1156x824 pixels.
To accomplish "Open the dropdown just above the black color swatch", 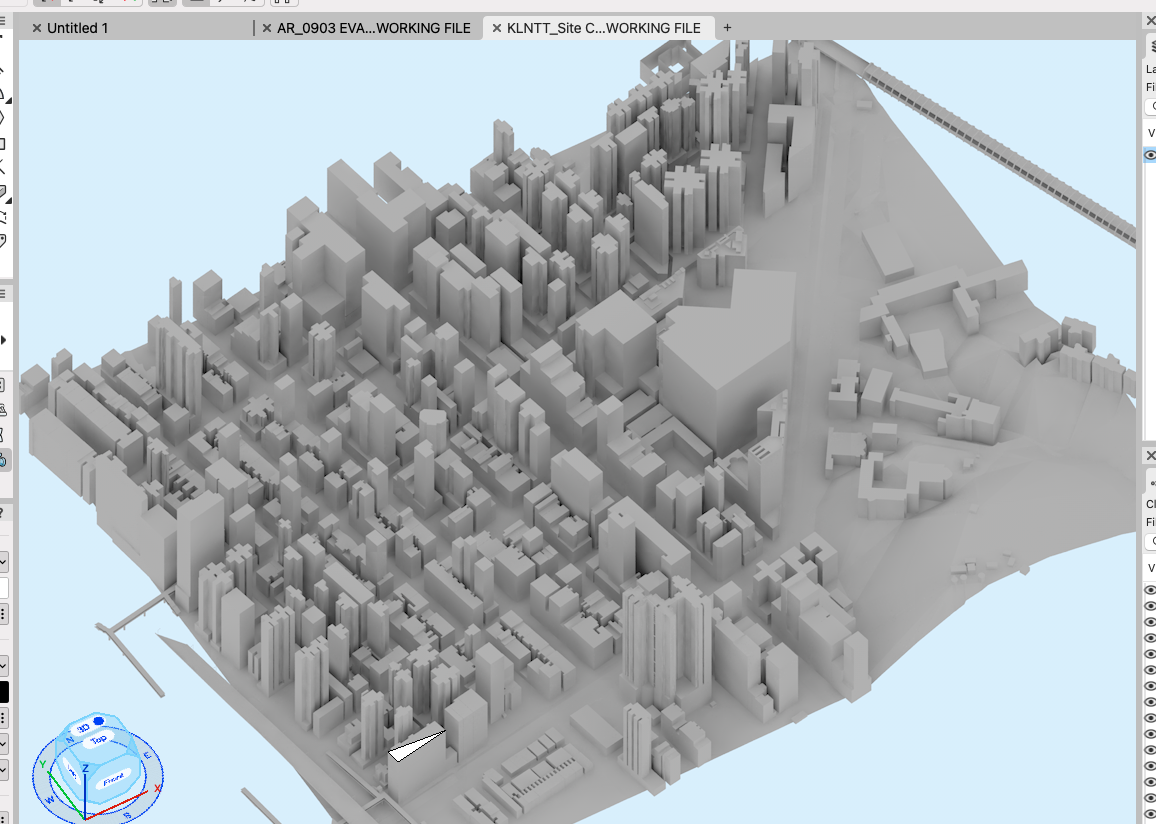I will (4, 665).
